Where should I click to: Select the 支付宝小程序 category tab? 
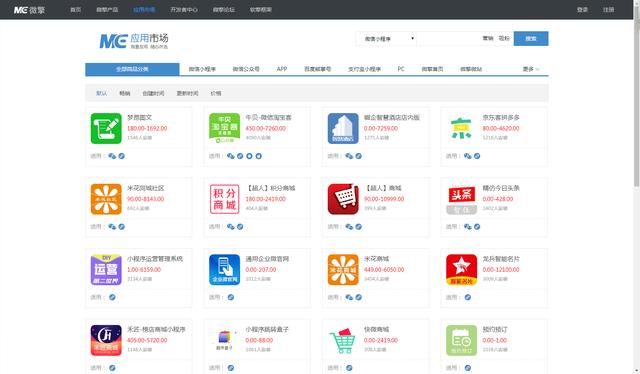tap(364, 69)
